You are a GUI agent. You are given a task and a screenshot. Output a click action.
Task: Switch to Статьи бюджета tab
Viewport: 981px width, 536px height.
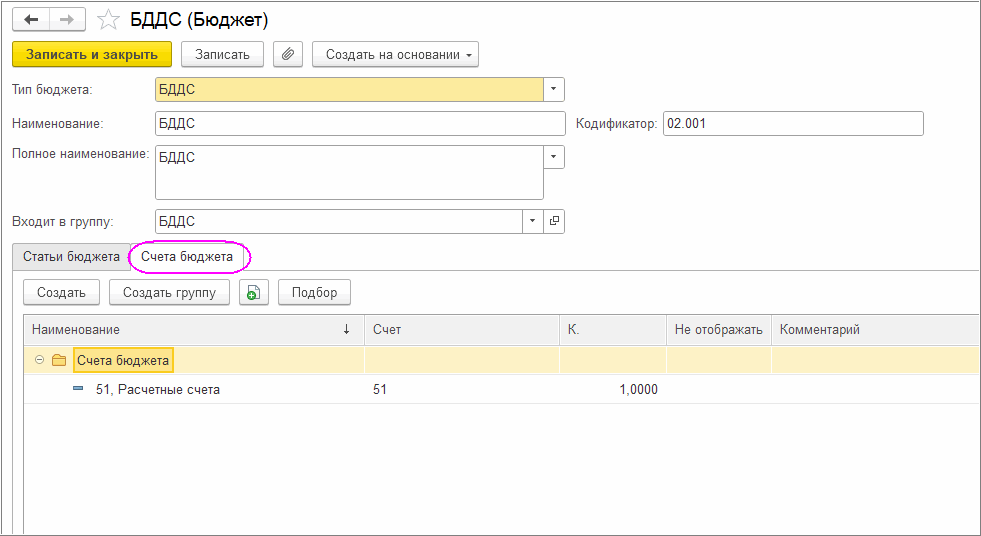click(x=71, y=257)
